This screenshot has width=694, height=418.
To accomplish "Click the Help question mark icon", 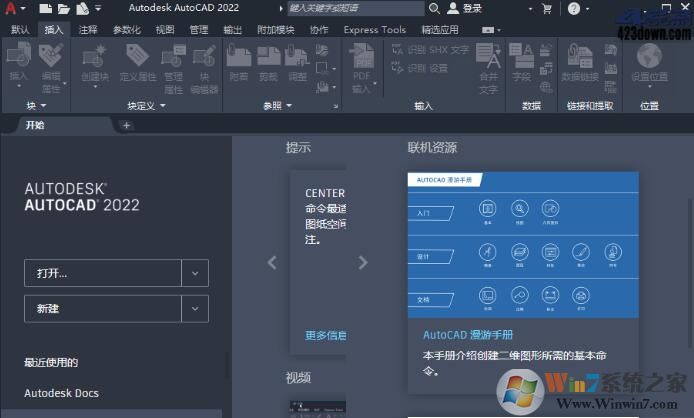I will click(x=574, y=8).
